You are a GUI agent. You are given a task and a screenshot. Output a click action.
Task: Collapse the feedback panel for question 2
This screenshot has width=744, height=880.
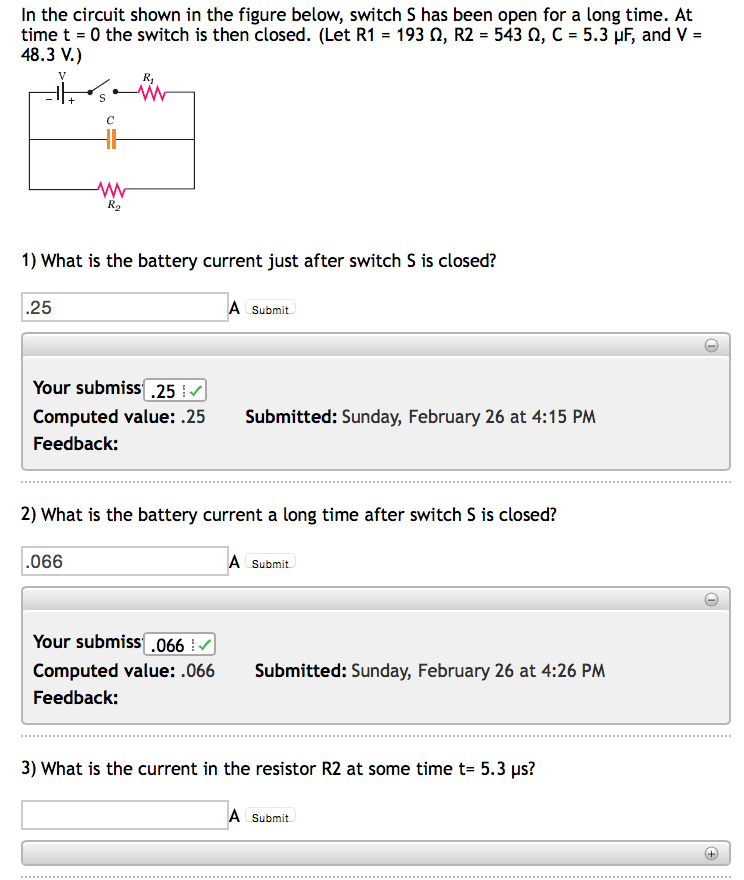point(711,598)
